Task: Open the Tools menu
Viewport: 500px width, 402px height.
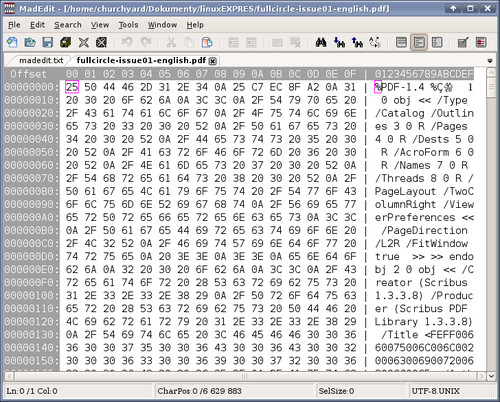Action: [x=128, y=25]
